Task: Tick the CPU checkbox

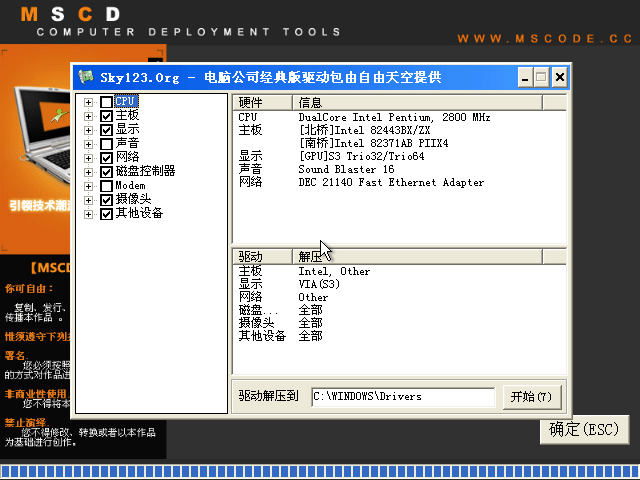Action: click(x=106, y=102)
